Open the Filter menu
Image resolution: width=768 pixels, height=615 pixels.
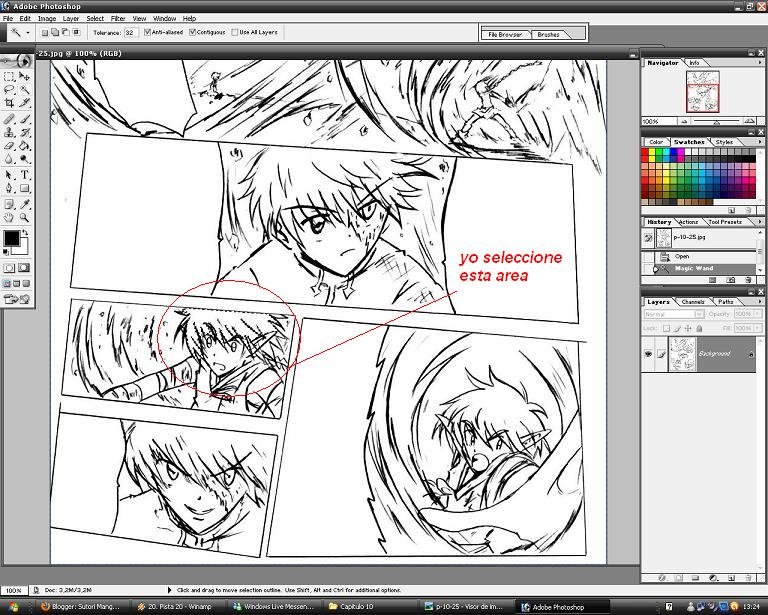118,18
